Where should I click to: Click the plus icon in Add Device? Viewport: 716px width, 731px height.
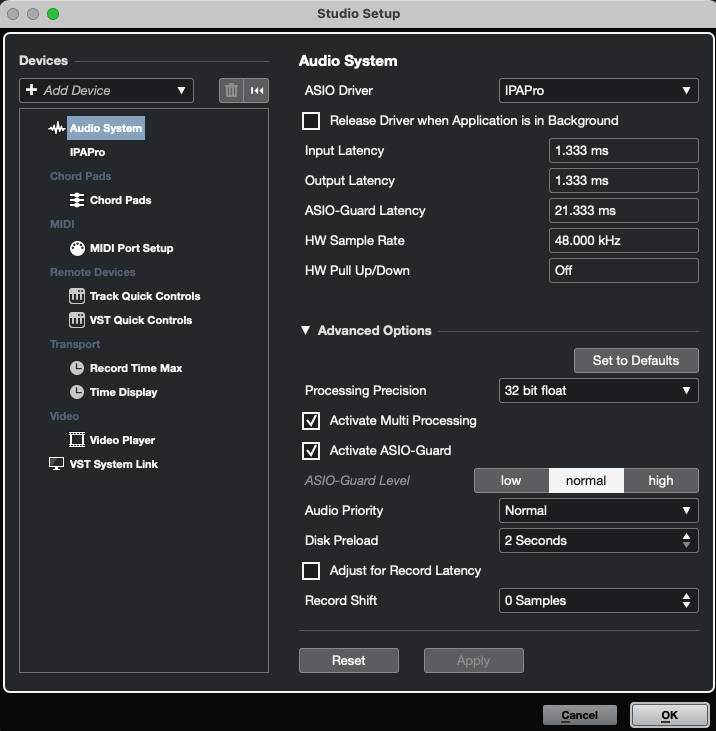coord(32,90)
